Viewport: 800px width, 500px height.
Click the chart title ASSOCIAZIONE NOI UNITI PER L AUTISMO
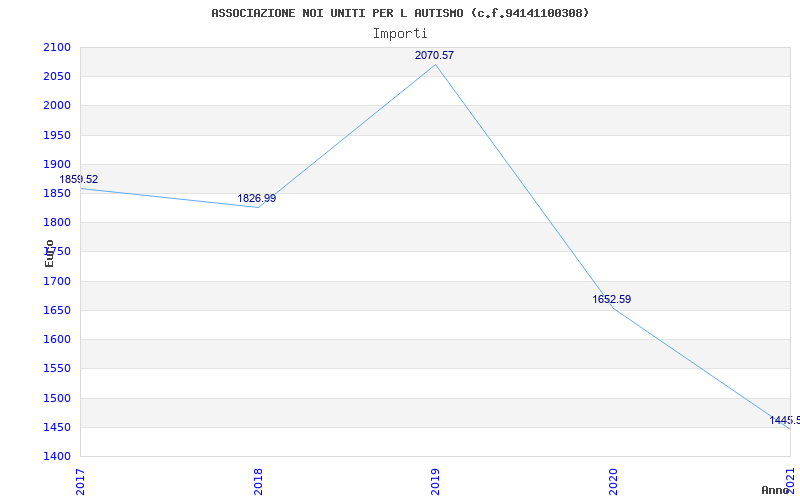coord(400,13)
